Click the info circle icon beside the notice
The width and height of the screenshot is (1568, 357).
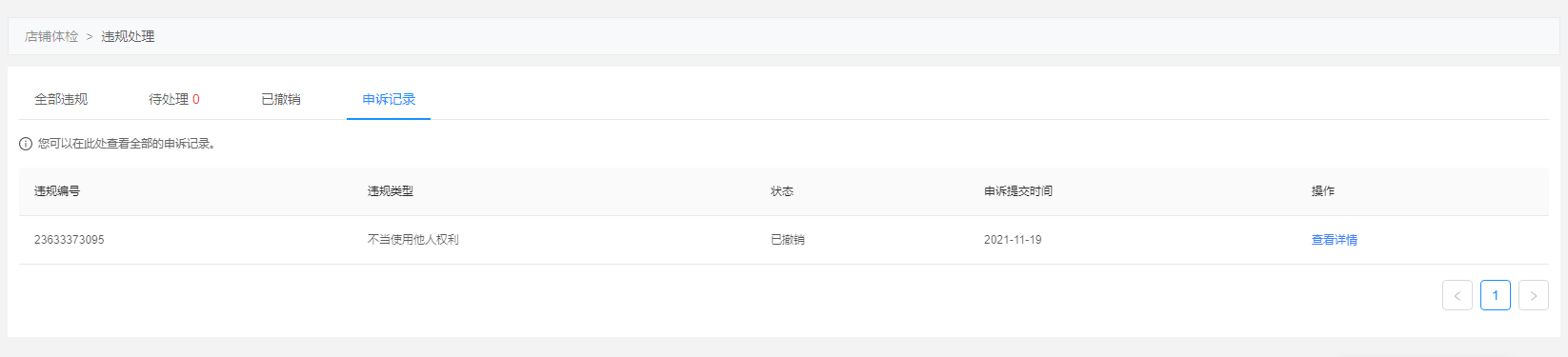(26, 144)
